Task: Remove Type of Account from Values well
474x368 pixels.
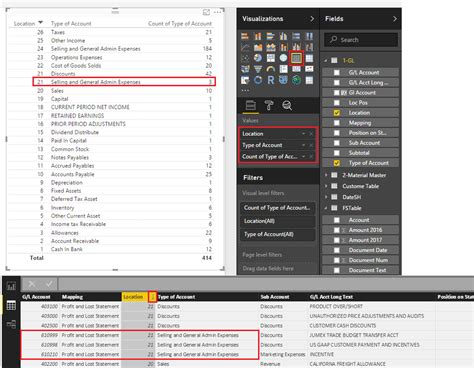Action: tap(311, 145)
